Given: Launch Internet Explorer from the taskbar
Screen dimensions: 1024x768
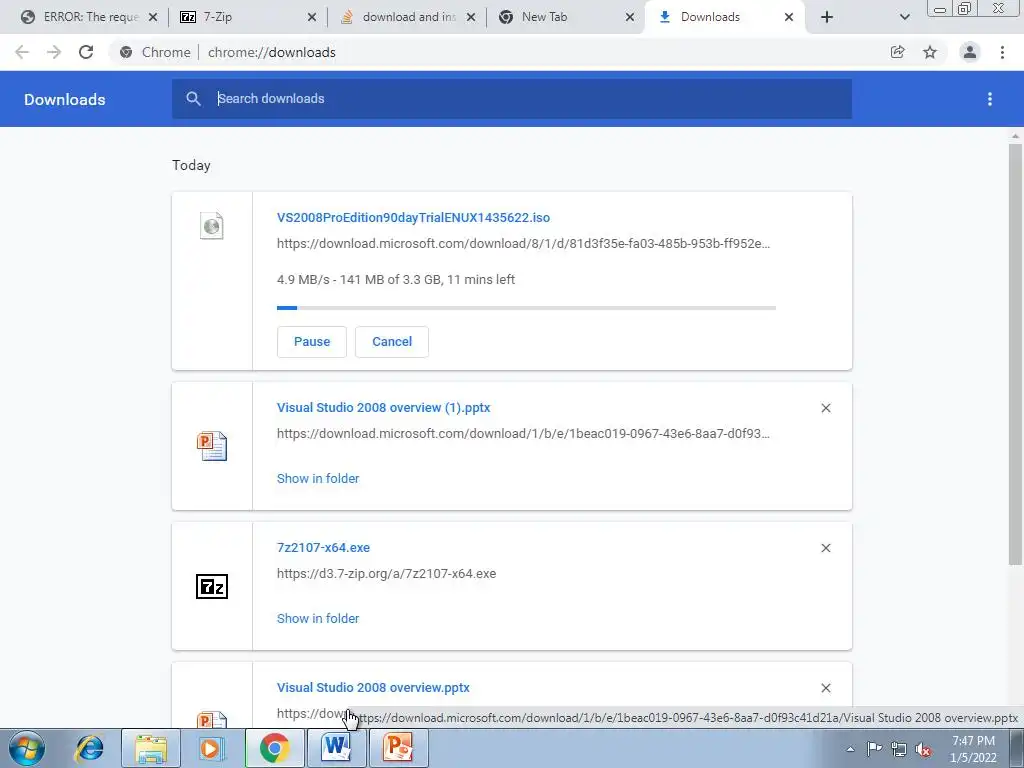Looking at the screenshot, I should (89, 748).
